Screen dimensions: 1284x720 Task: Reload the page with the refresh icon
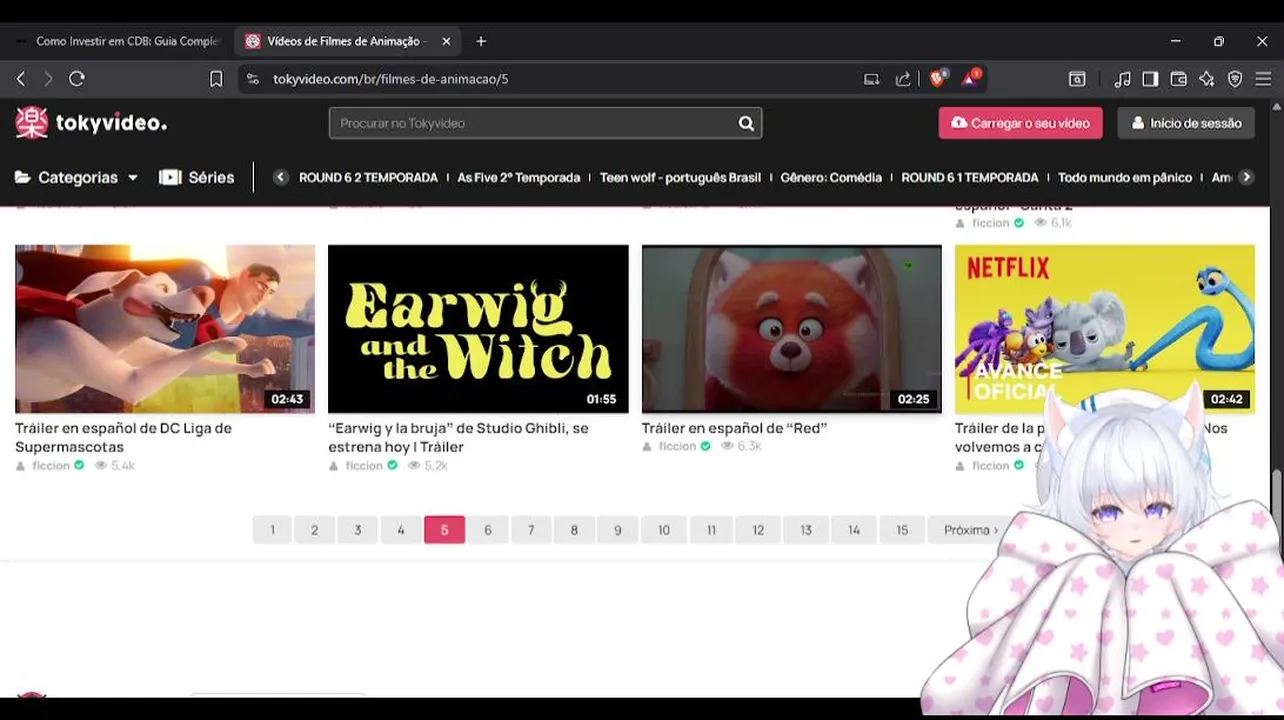pos(77,78)
